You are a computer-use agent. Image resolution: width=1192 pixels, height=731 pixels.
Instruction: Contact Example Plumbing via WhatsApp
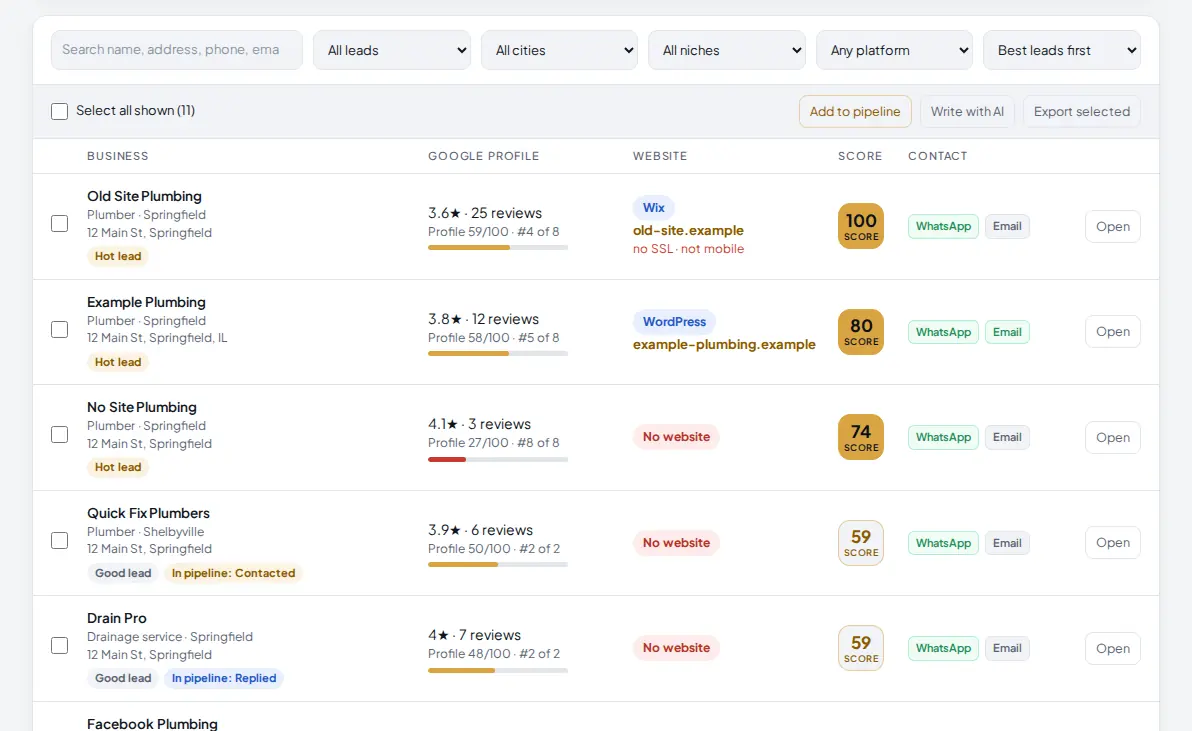point(943,332)
